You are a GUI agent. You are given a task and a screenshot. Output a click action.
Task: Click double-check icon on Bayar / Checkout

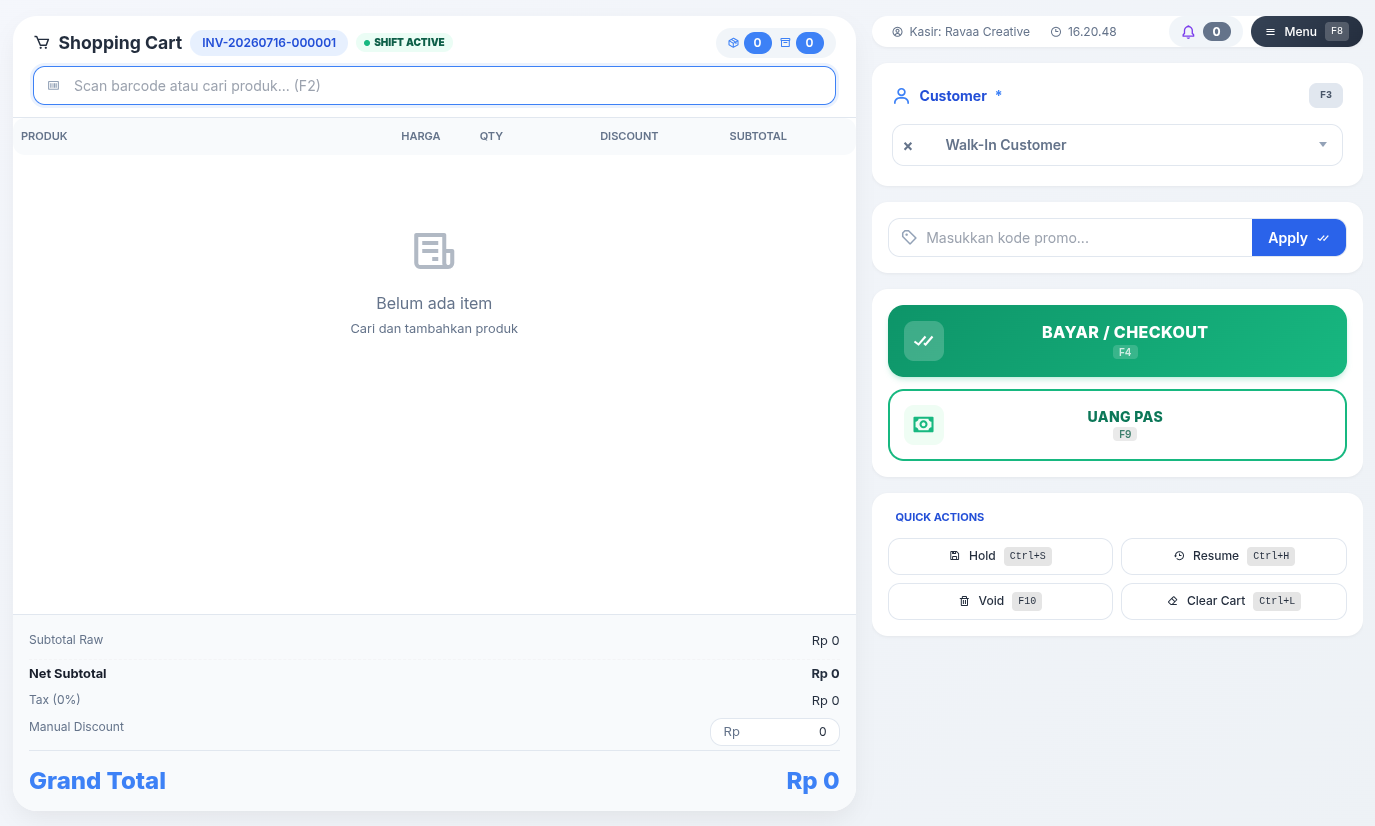pos(924,341)
